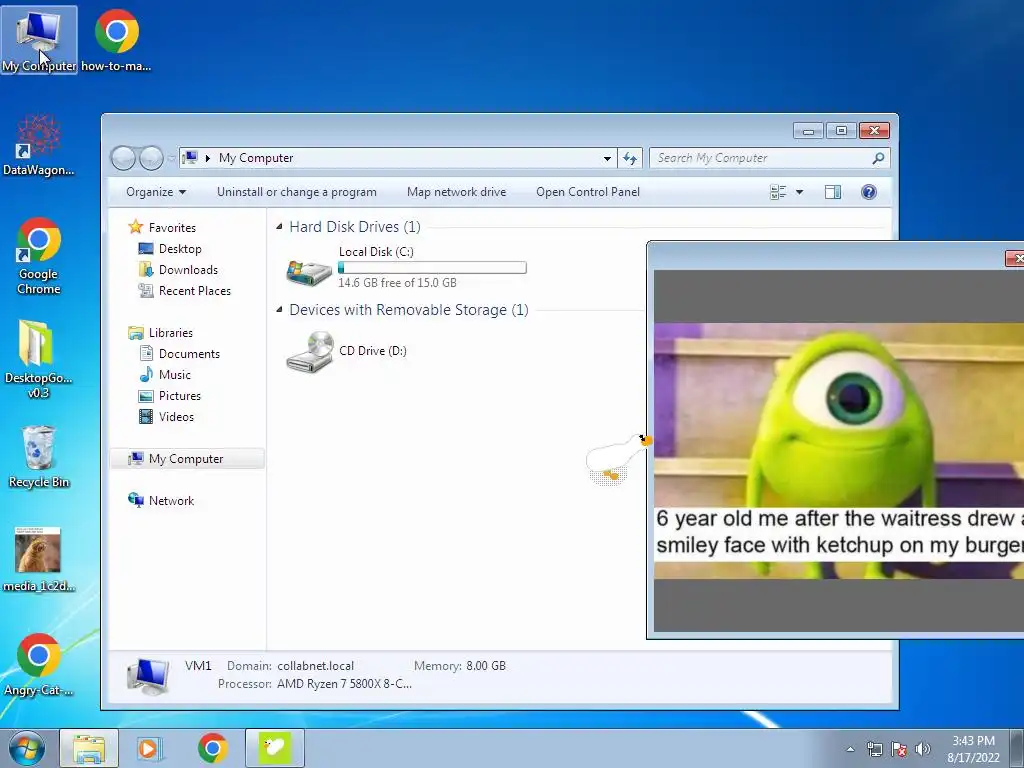Click the 'AMD Ryzen 7 5800X 8-C...' processor value

(344, 684)
